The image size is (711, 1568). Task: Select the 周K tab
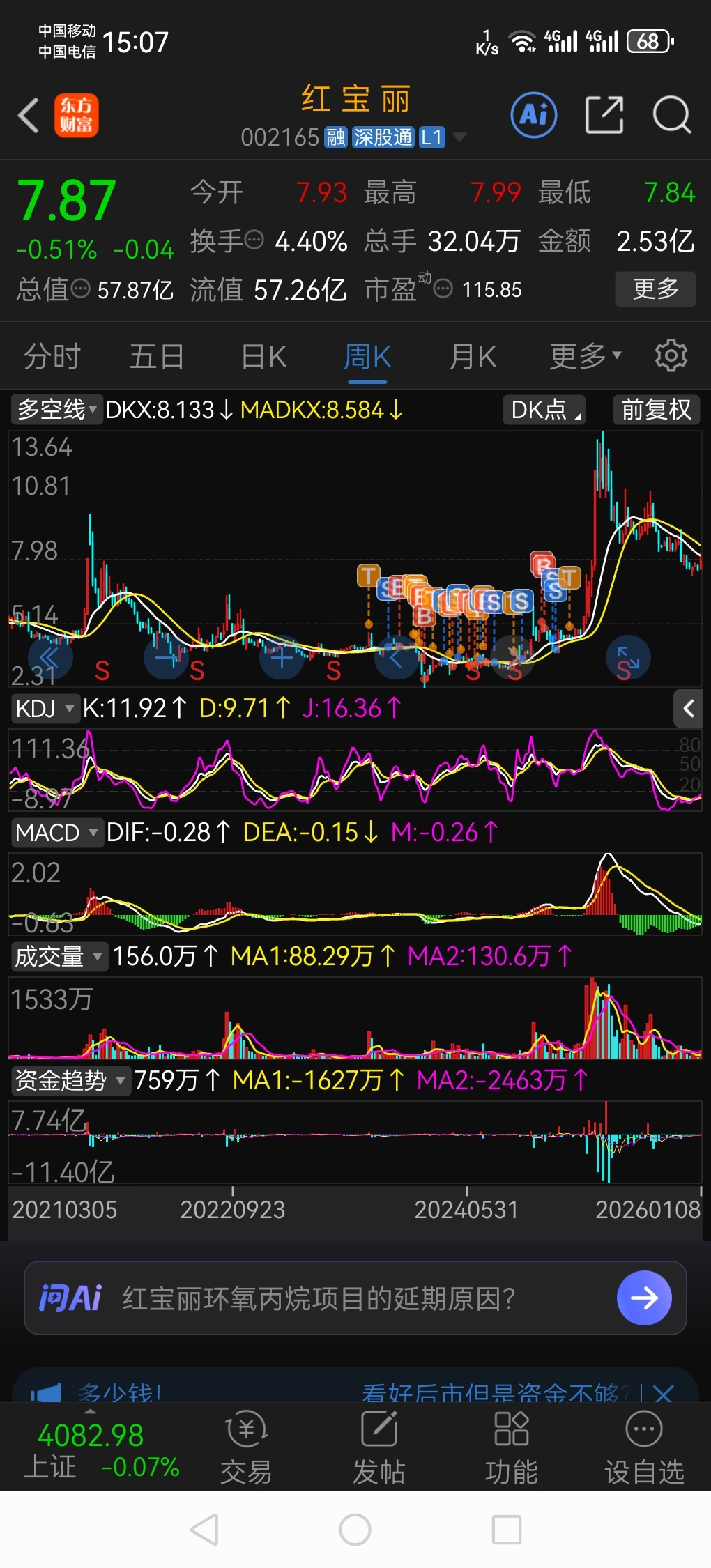tap(367, 356)
